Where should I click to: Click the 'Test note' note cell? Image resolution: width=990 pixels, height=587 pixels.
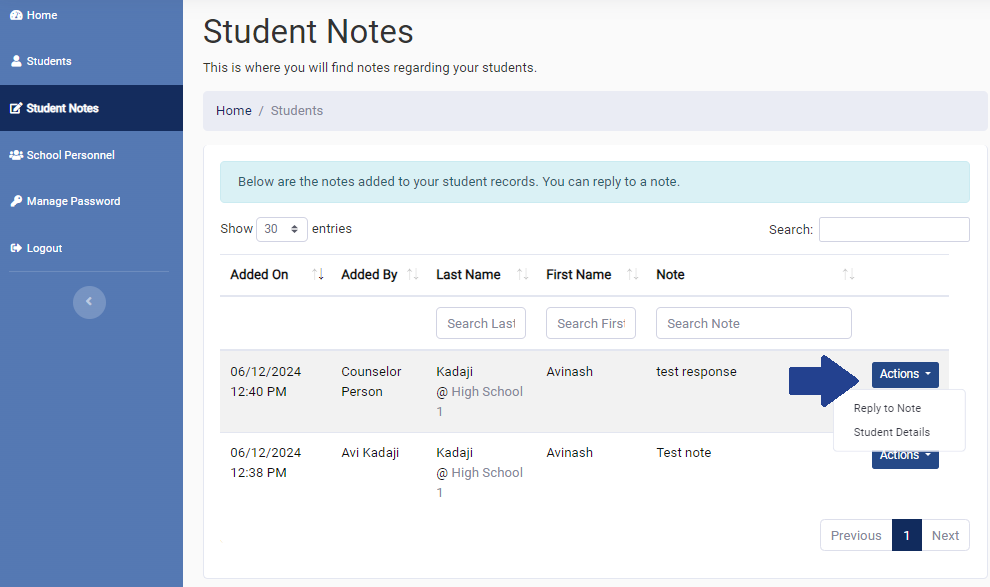click(x=684, y=453)
